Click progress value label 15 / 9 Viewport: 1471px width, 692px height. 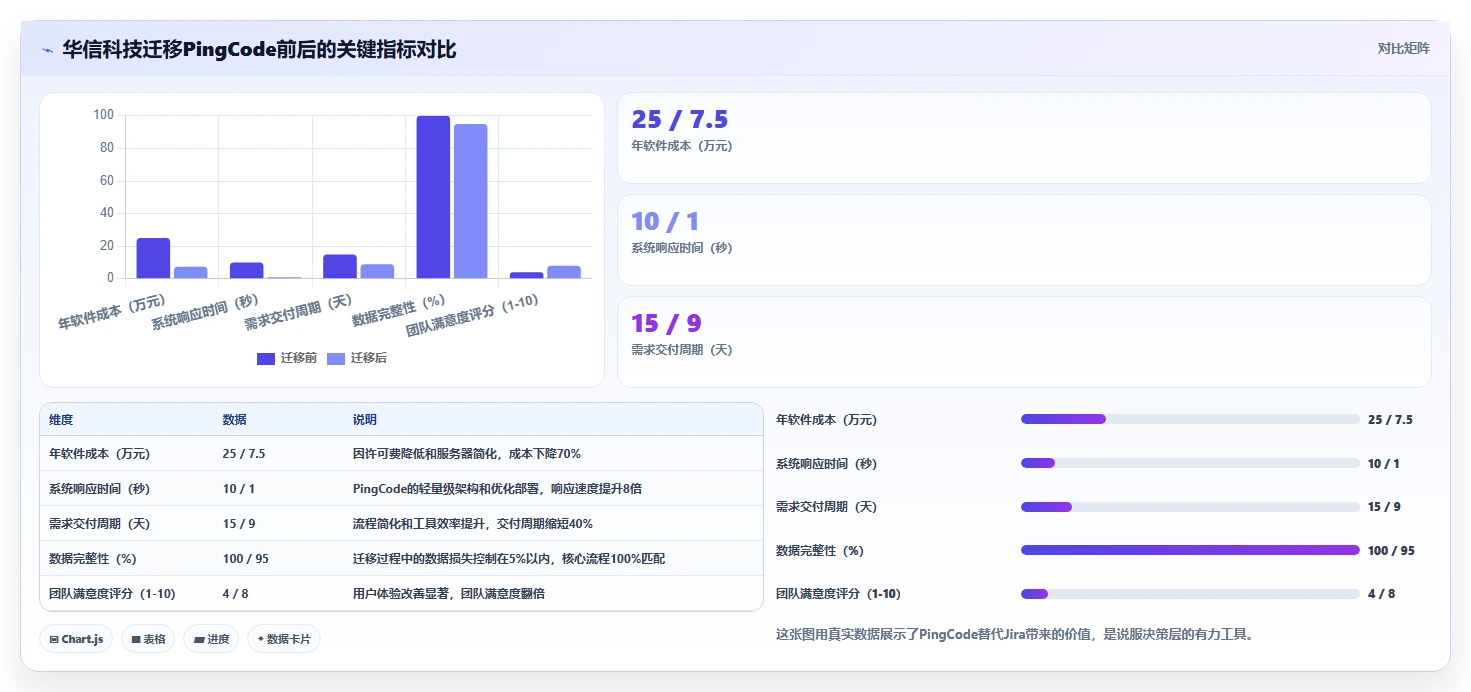pyautogui.click(x=1384, y=507)
